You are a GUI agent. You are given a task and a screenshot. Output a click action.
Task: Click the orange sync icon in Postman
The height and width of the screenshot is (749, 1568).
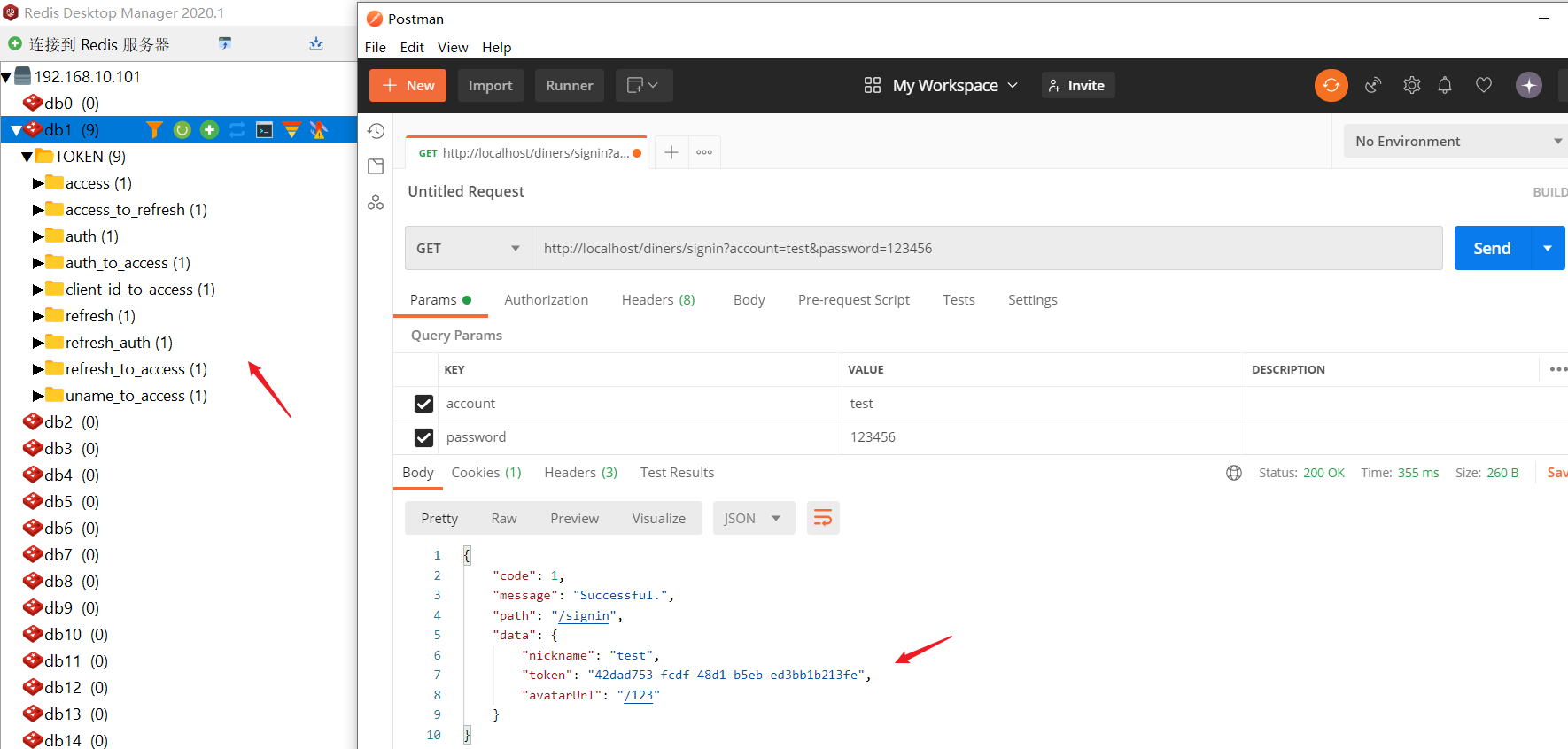1331,85
